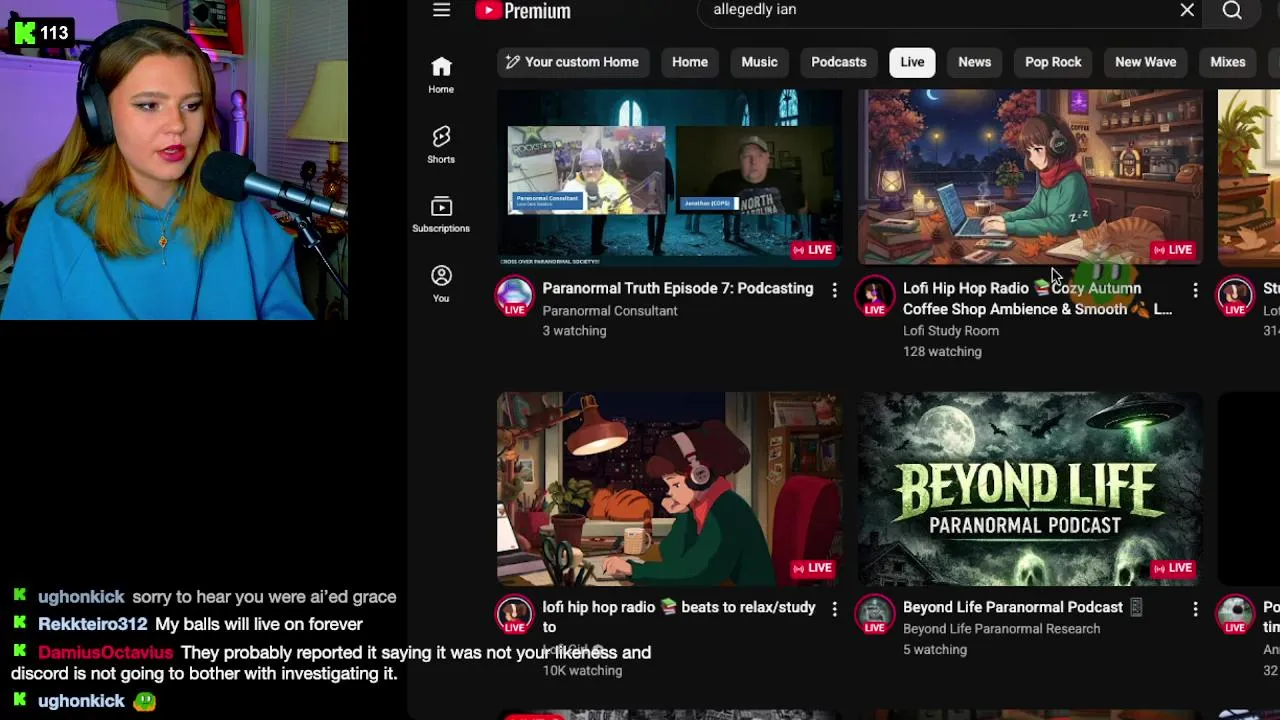Click chat username Rekkteiro312
The image size is (1280, 720).
pyautogui.click(x=92, y=624)
